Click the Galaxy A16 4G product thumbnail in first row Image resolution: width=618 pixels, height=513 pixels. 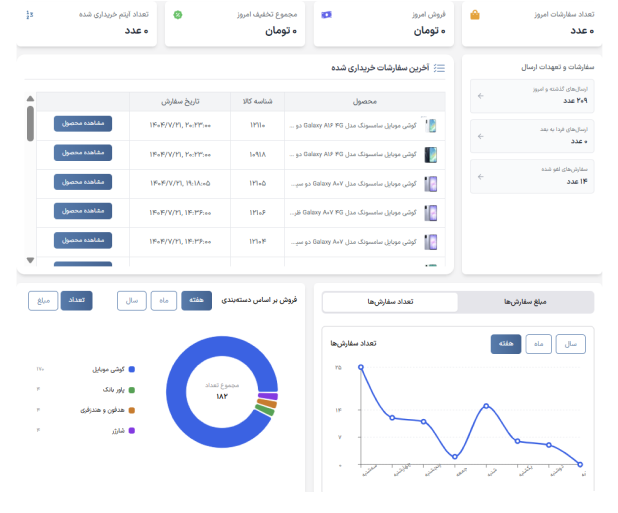(431, 126)
